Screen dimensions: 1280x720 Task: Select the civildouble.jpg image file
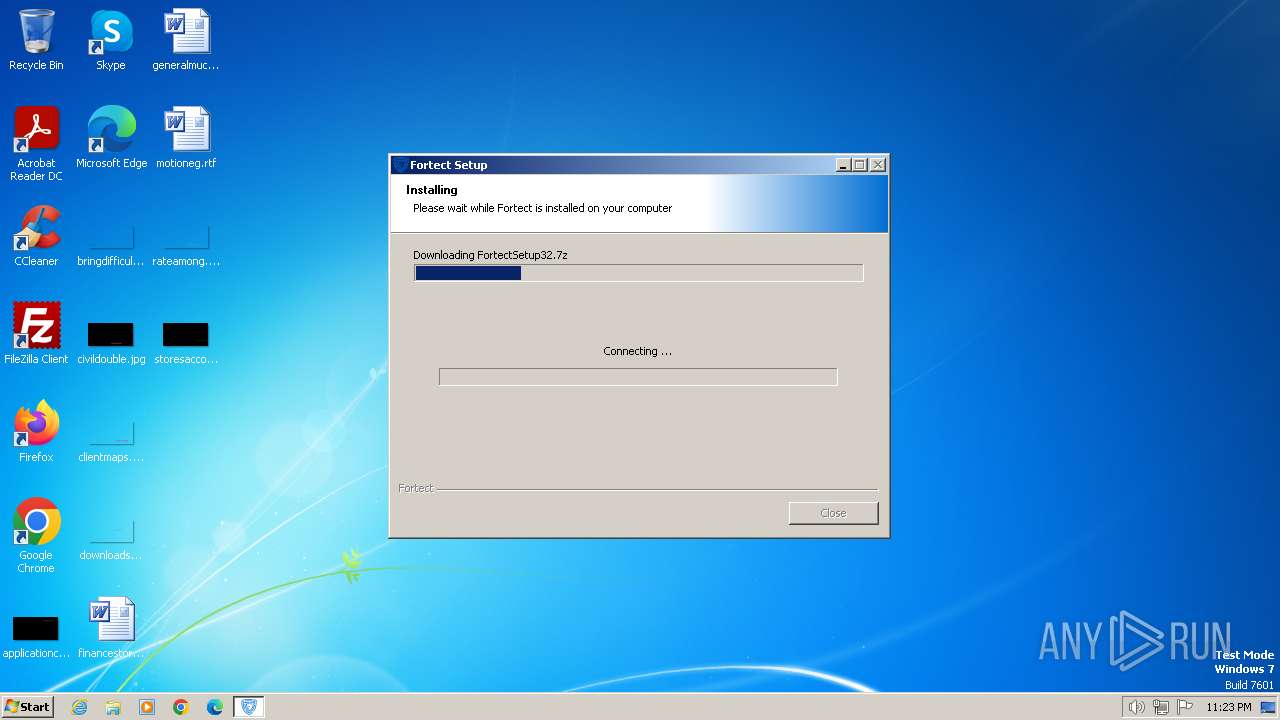[x=111, y=342]
